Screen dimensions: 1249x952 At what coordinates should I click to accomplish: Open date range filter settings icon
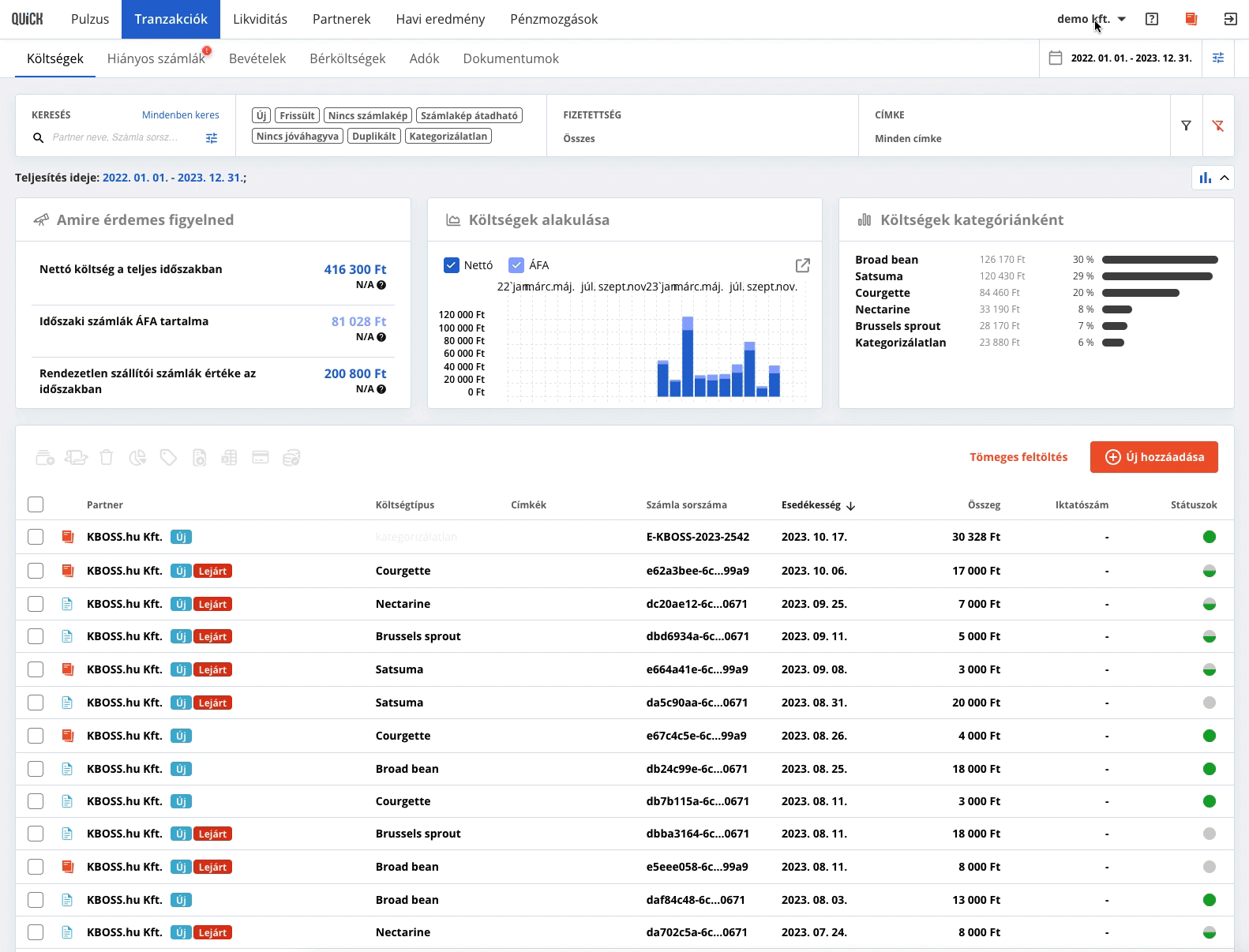(1218, 58)
